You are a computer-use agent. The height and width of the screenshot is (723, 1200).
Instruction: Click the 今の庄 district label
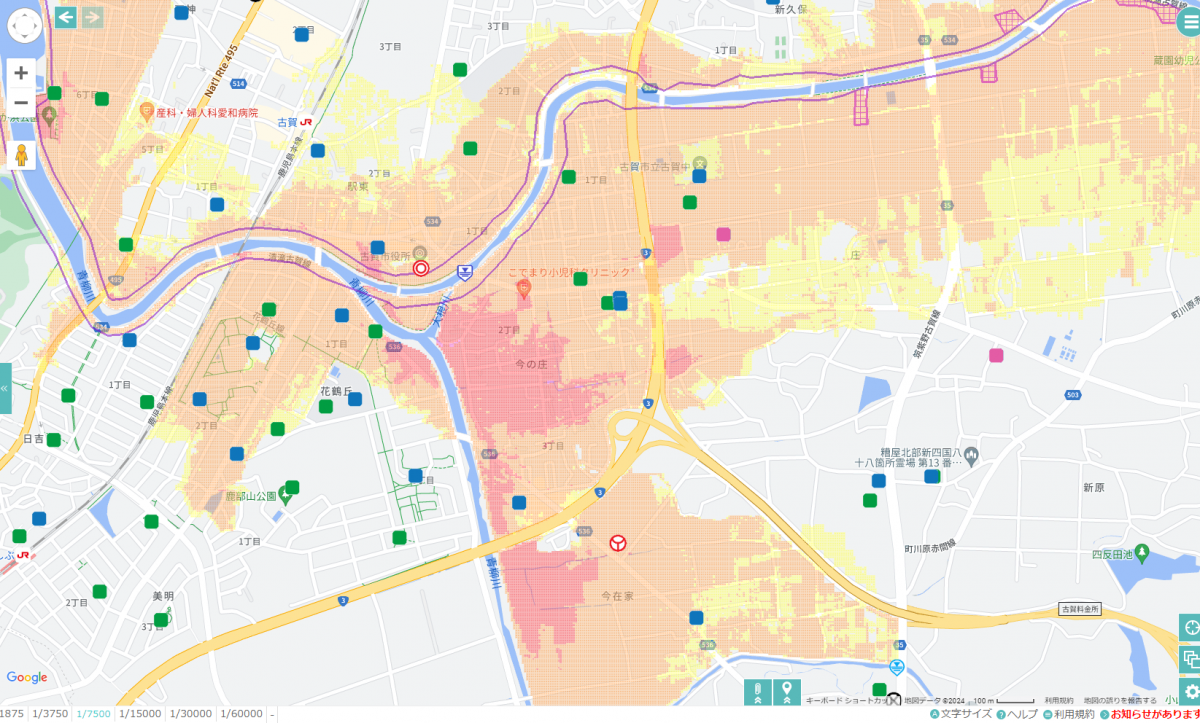click(x=532, y=363)
